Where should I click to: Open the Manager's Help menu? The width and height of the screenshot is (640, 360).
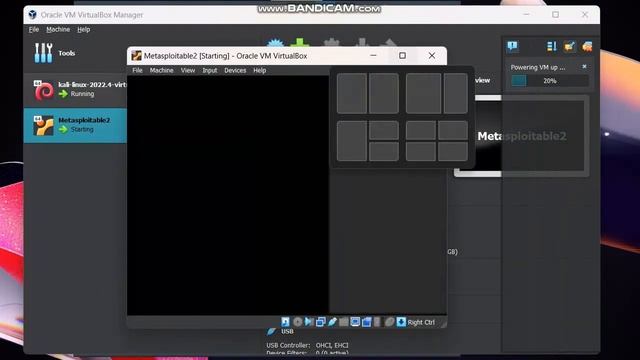(84, 29)
